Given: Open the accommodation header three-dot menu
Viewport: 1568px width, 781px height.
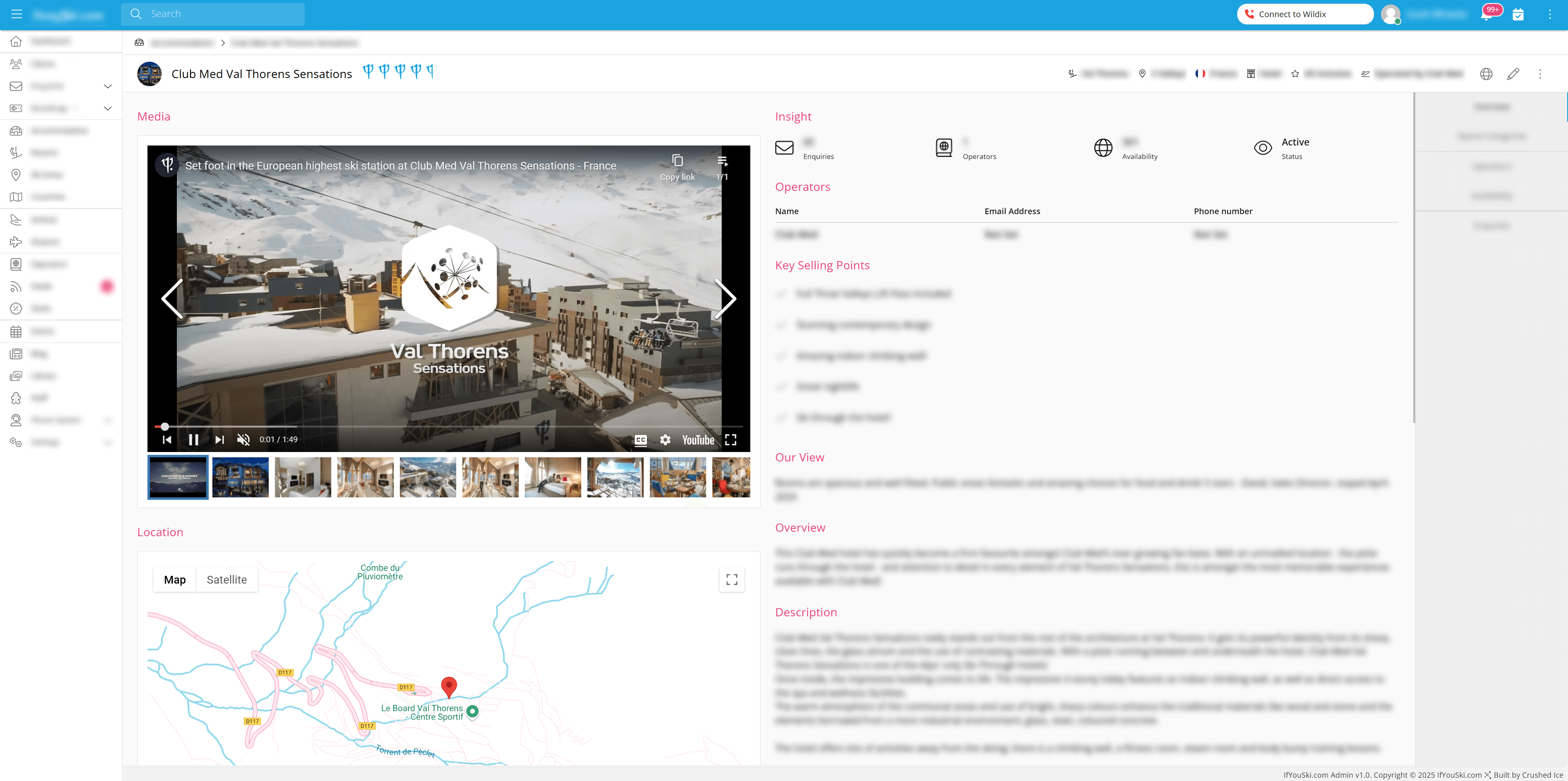Looking at the screenshot, I should tap(1540, 74).
